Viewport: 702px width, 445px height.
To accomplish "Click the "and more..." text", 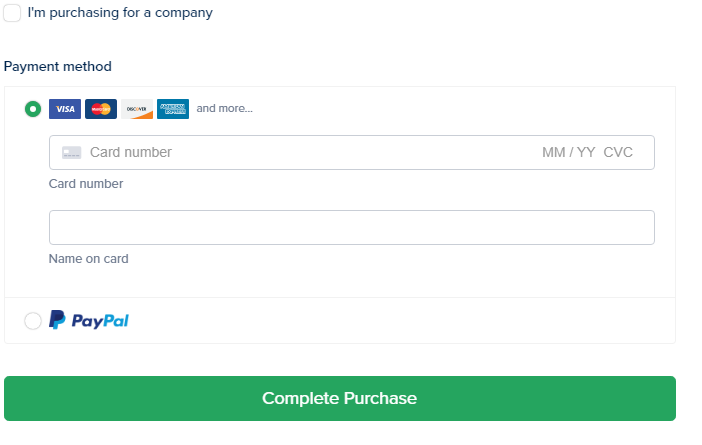I will [224, 108].
